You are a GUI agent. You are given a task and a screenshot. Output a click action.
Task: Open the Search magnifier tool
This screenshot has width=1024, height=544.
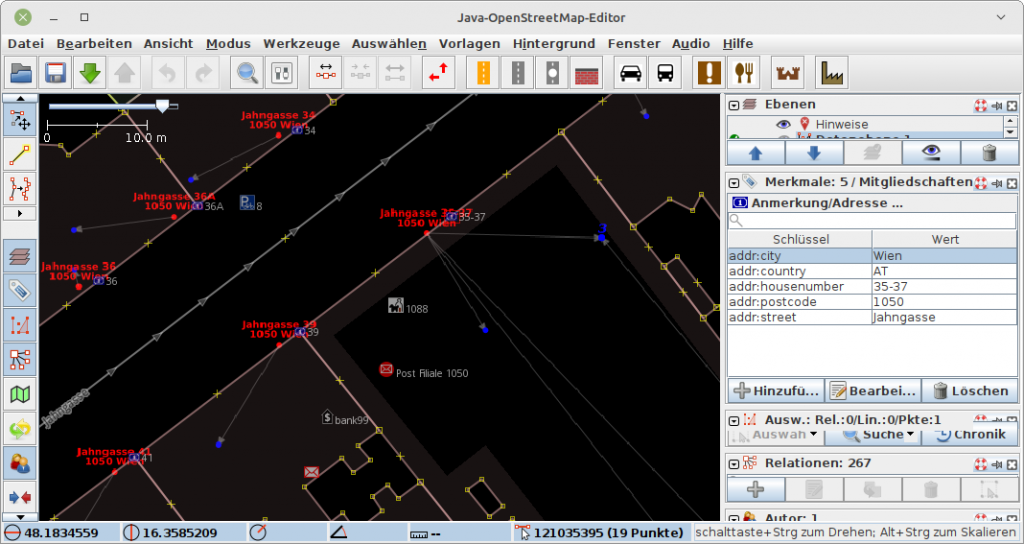(x=246, y=73)
